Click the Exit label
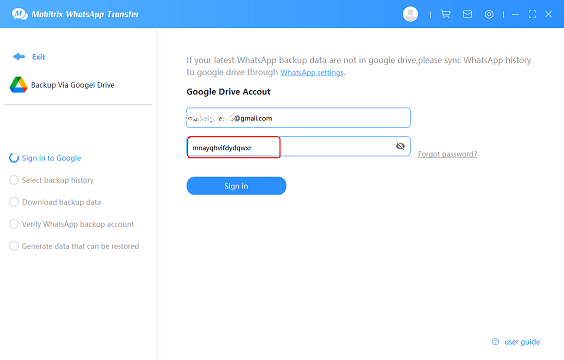This screenshot has height=360, width=564. tap(38, 57)
